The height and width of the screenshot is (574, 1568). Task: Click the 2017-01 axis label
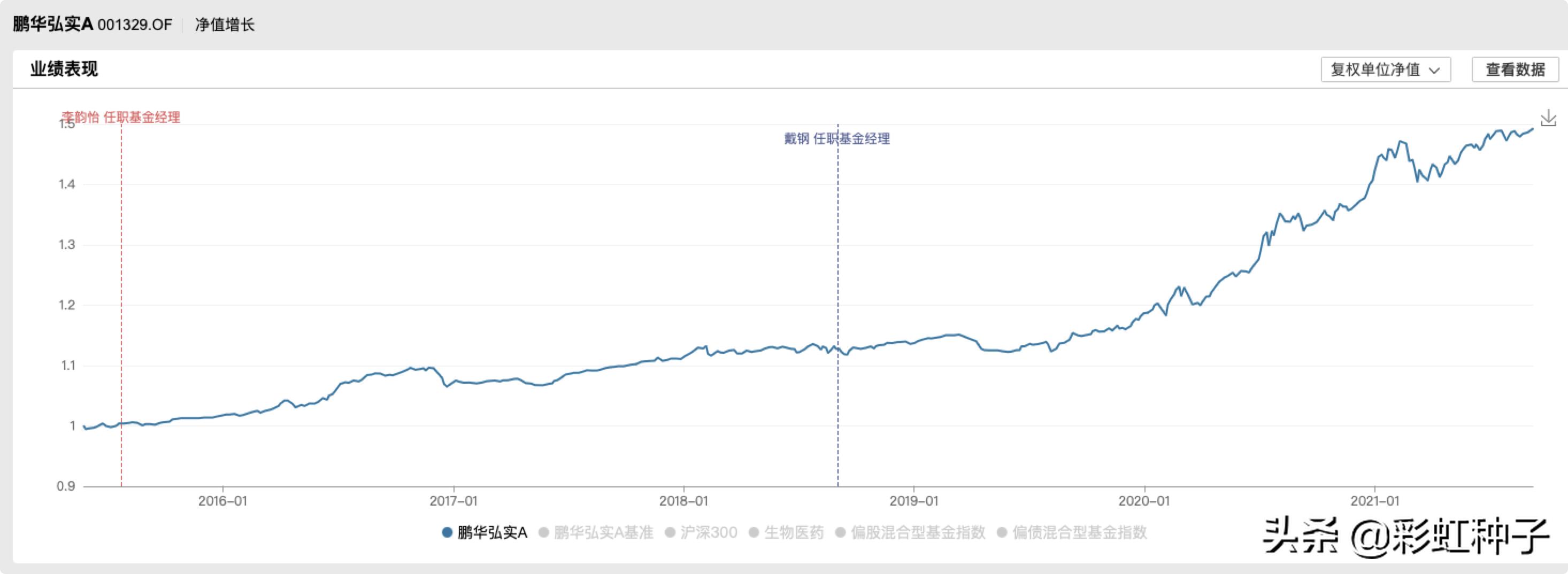[x=454, y=501]
